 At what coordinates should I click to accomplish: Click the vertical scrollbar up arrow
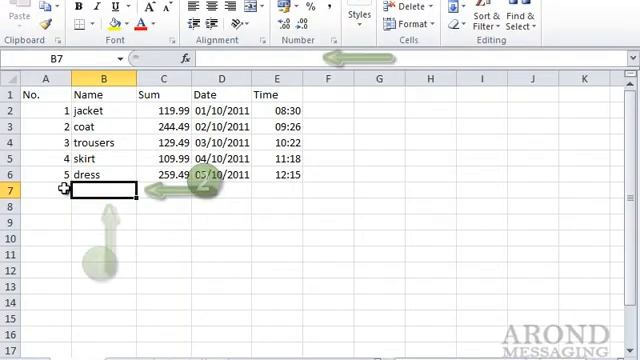click(630, 84)
